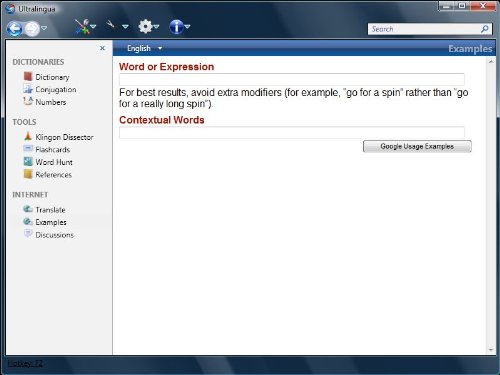Open Klingon Dissector tool
The width and height of the screenshot is (500, 375).
[x=64, y=137]
